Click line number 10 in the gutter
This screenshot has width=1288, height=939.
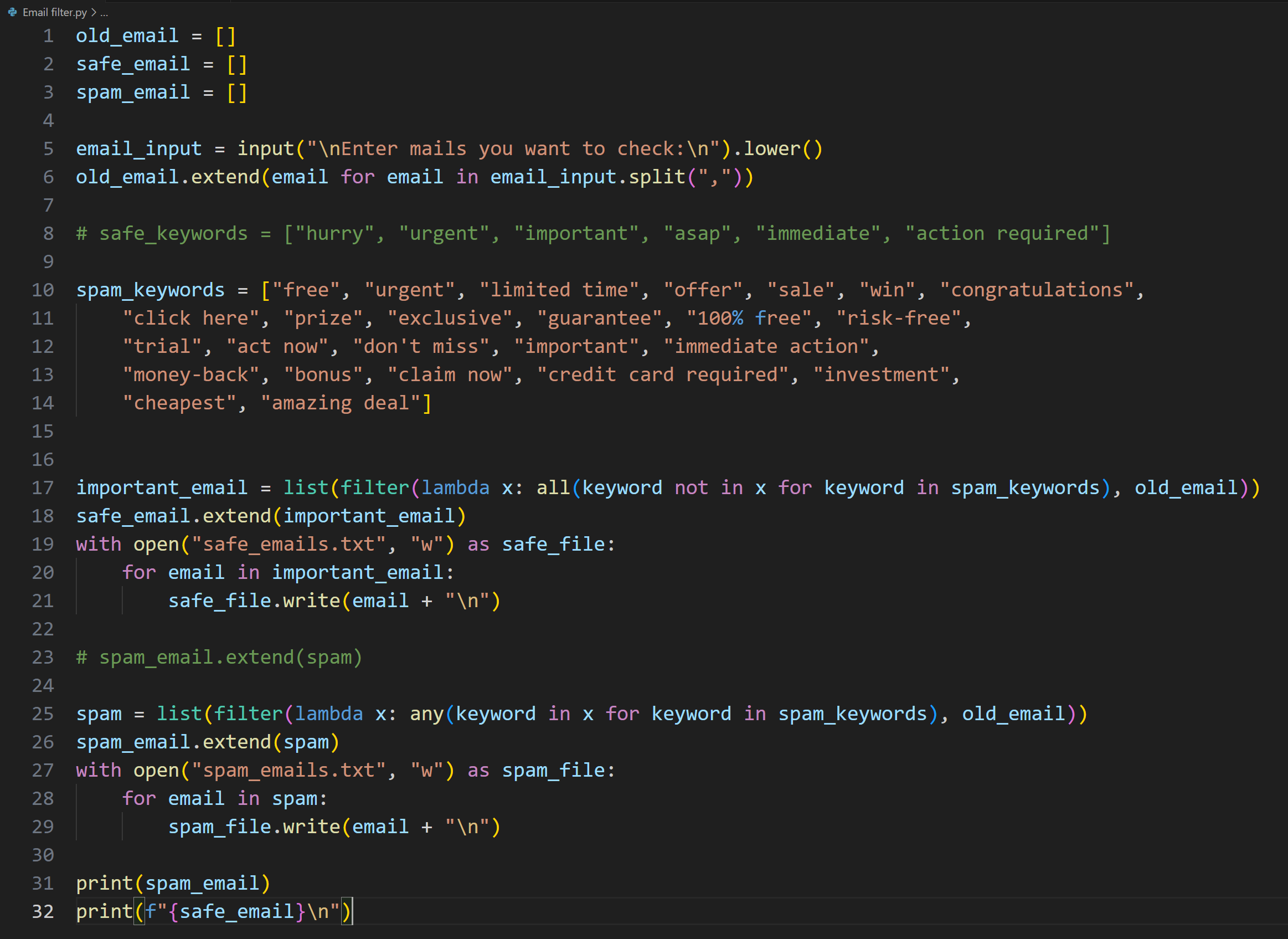coord(43,290)
